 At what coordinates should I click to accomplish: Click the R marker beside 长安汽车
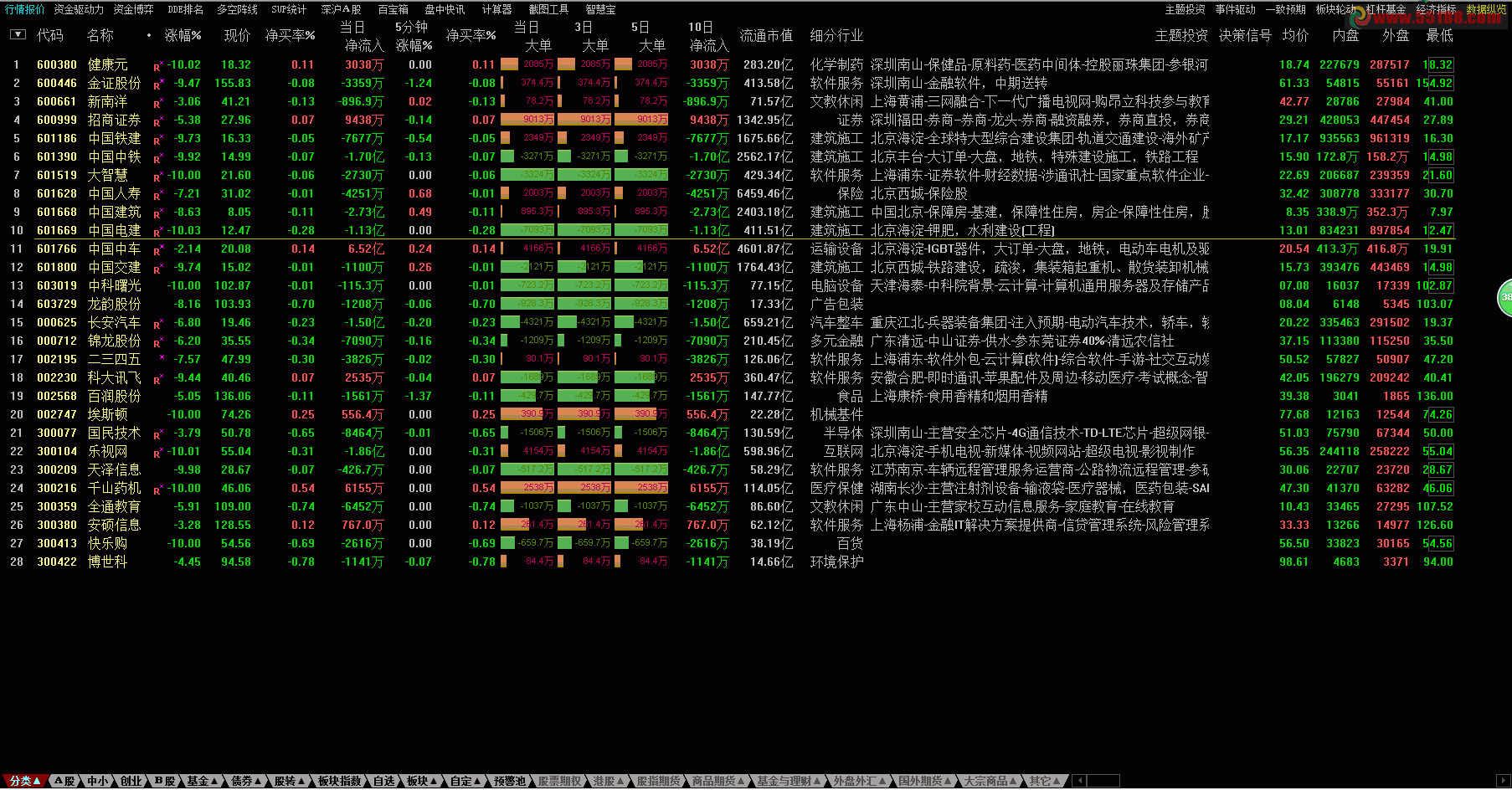157,324
